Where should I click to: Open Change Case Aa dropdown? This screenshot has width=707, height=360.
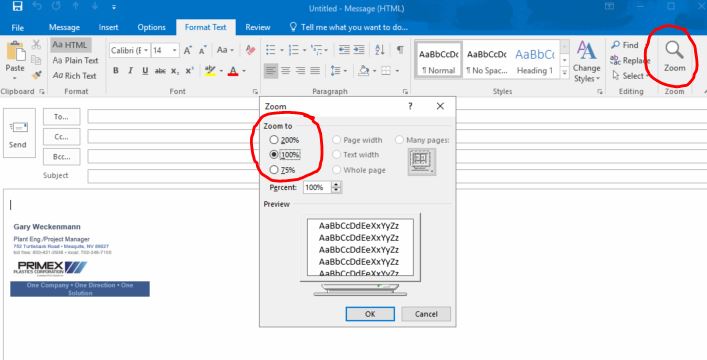tap(225, 50)
